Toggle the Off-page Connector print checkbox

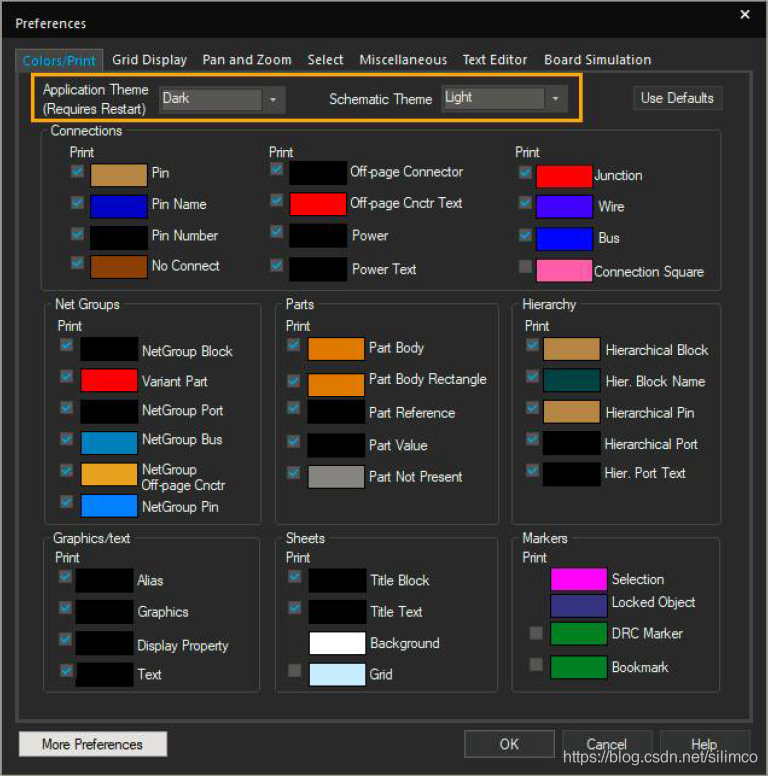pyautogui.click(x=277, y=170)
